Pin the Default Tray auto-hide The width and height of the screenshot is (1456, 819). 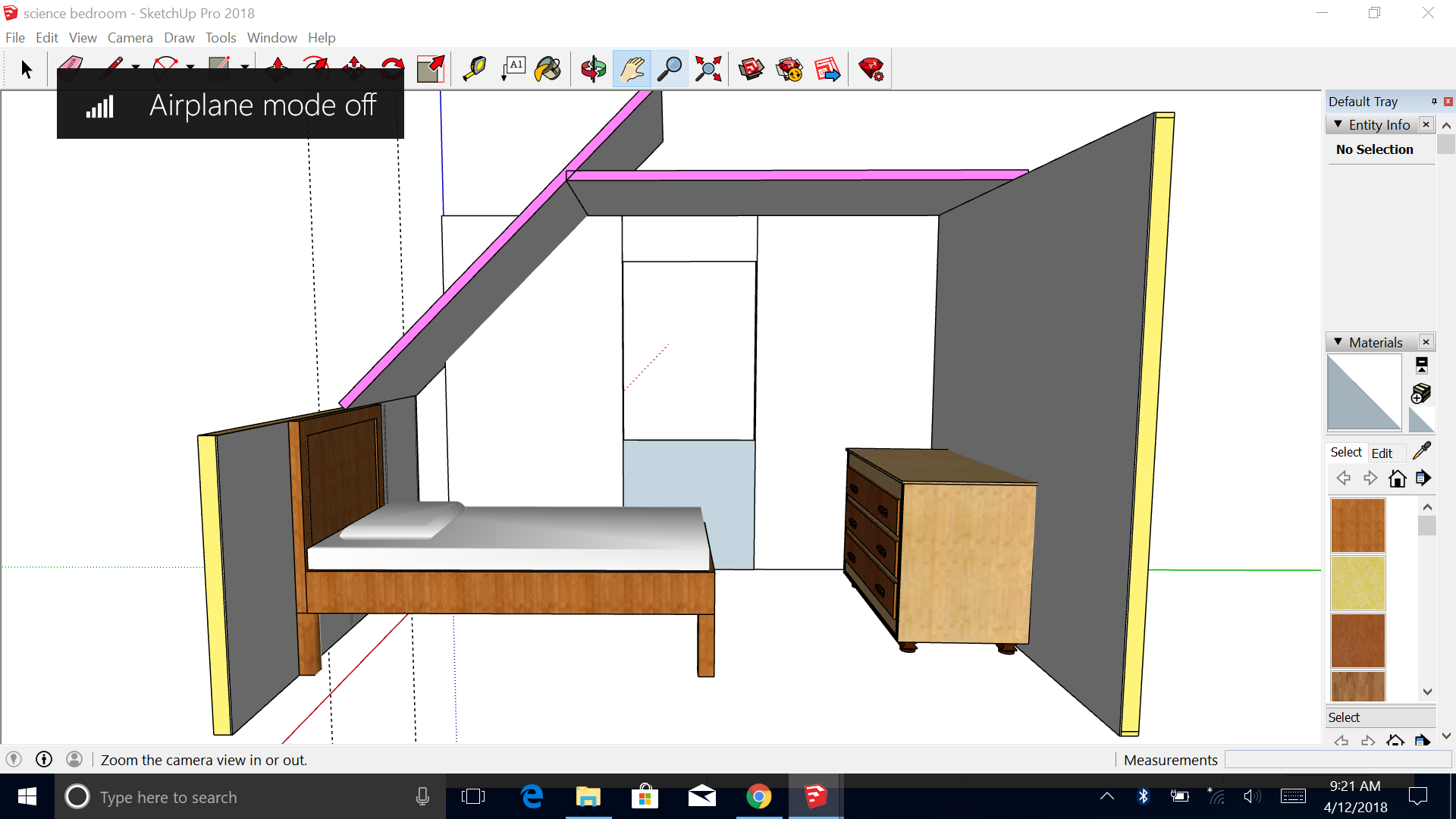click(1433, 102)
